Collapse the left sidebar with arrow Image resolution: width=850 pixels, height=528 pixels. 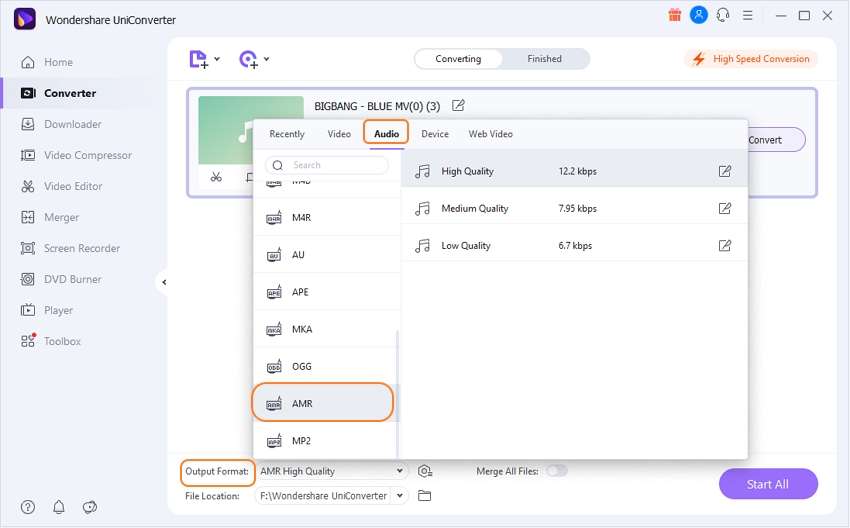click(x=164, y=282)
